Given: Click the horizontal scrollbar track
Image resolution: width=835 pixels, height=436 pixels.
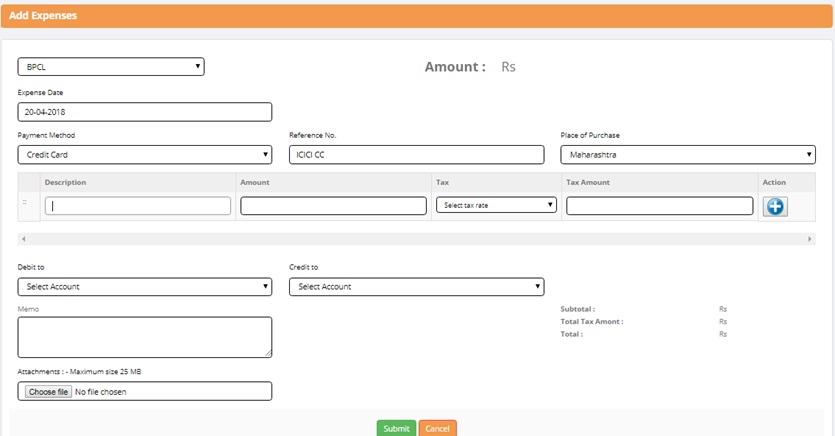Looking at the screenshot, I should tap(416, 240).
